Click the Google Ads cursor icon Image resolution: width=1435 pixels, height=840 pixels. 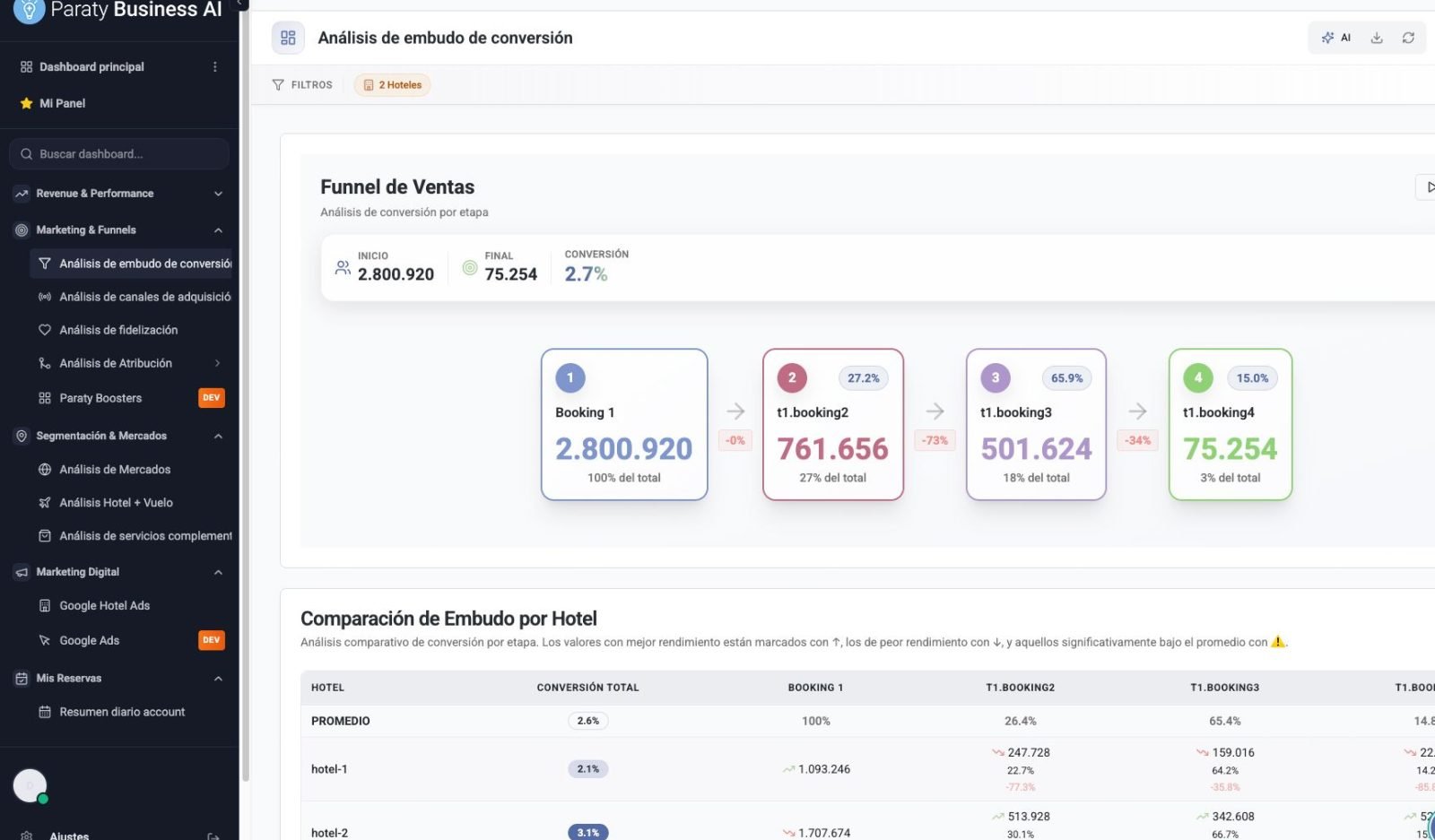point(45,641)
